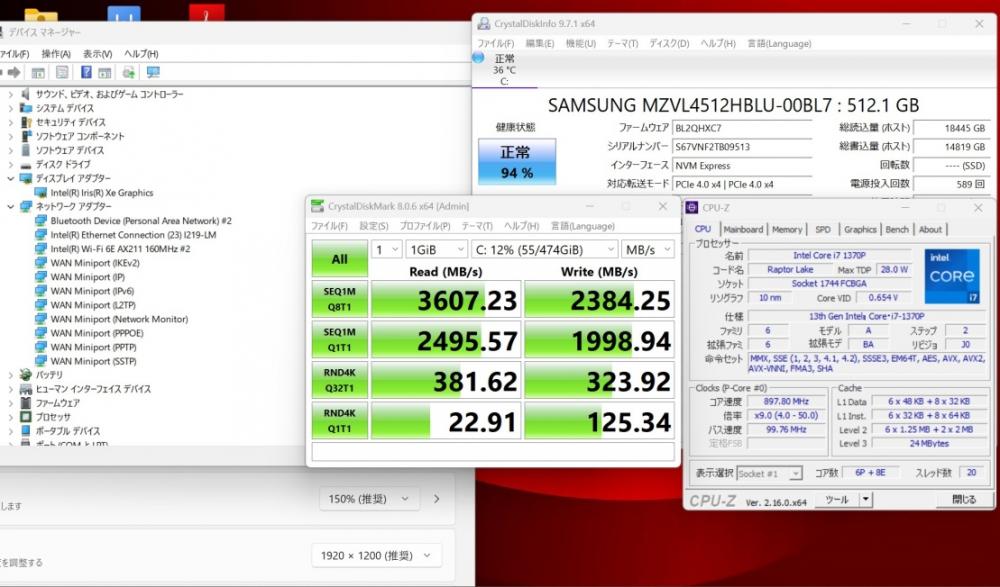Click the empty text field below CrystalDiskMark results
Image resolution: width=1000 pixels, height=587 pixels.
(492, 452)
